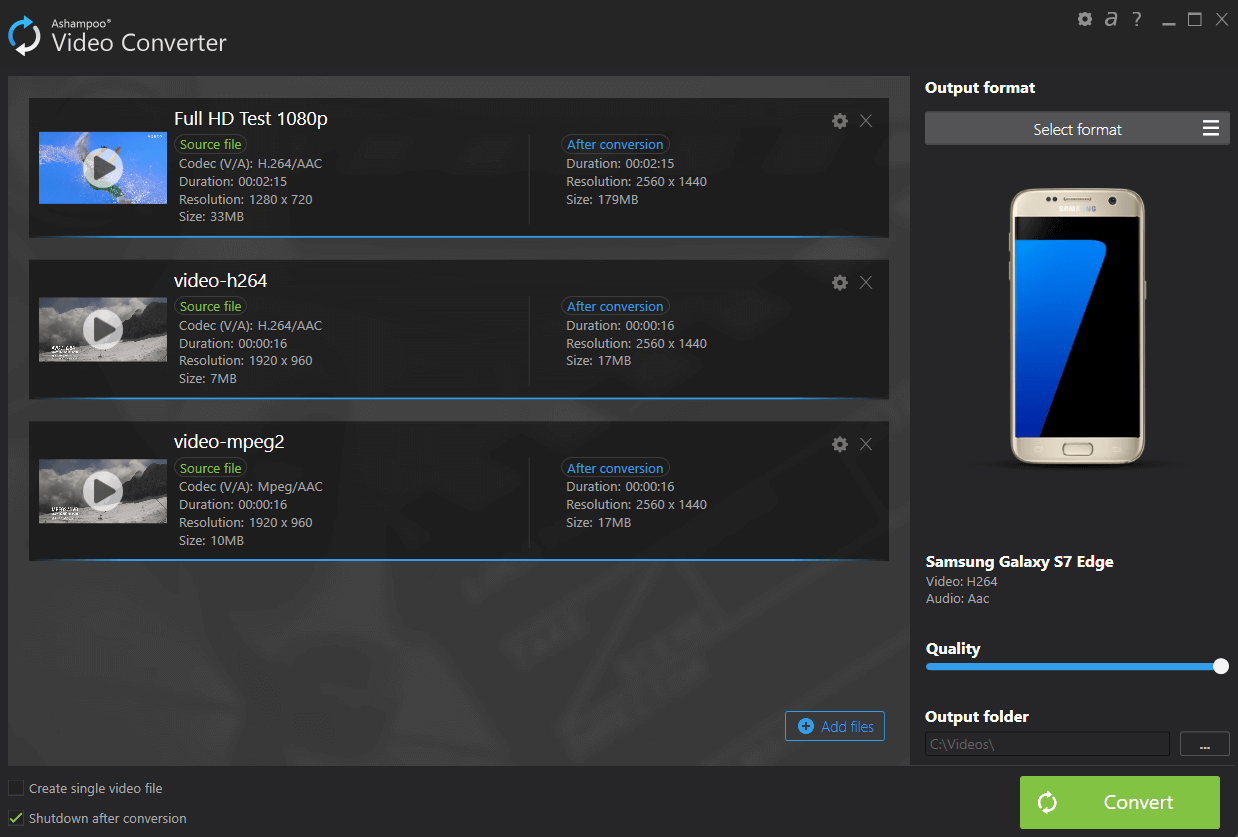
Task: Select the Source file tag on video-h264
Action: 210,306
